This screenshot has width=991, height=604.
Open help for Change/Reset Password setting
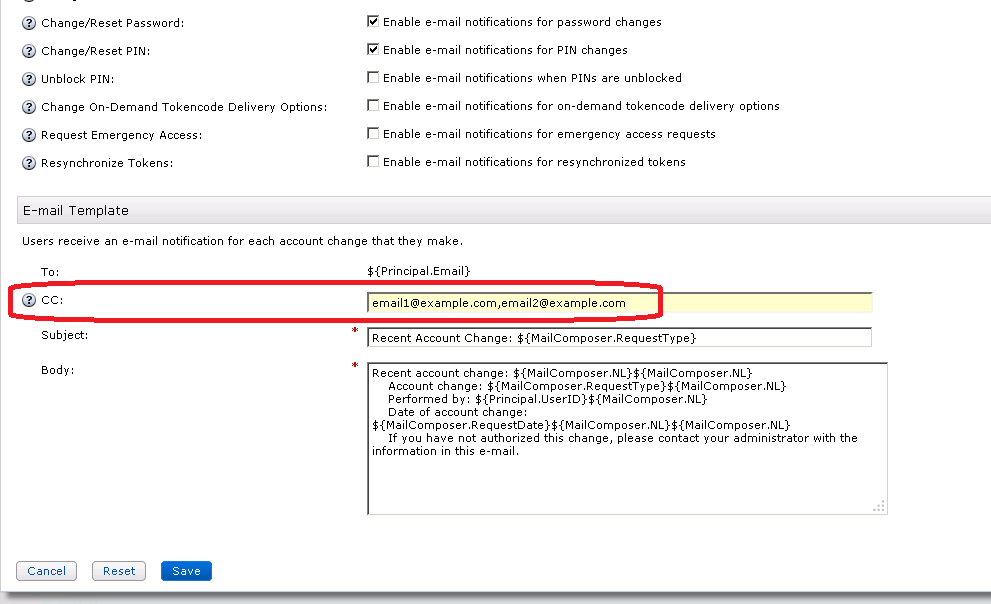click(28, 22)
